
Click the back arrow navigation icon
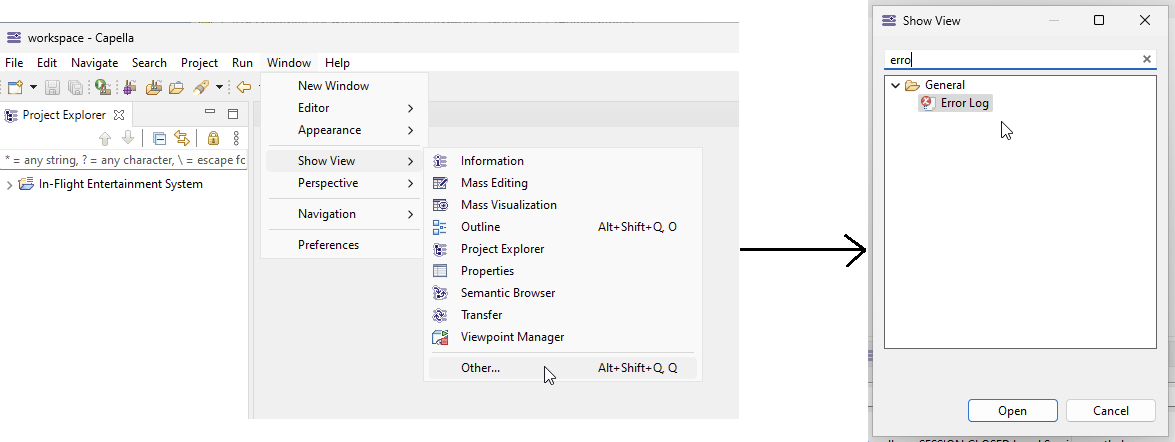[243, 88]
